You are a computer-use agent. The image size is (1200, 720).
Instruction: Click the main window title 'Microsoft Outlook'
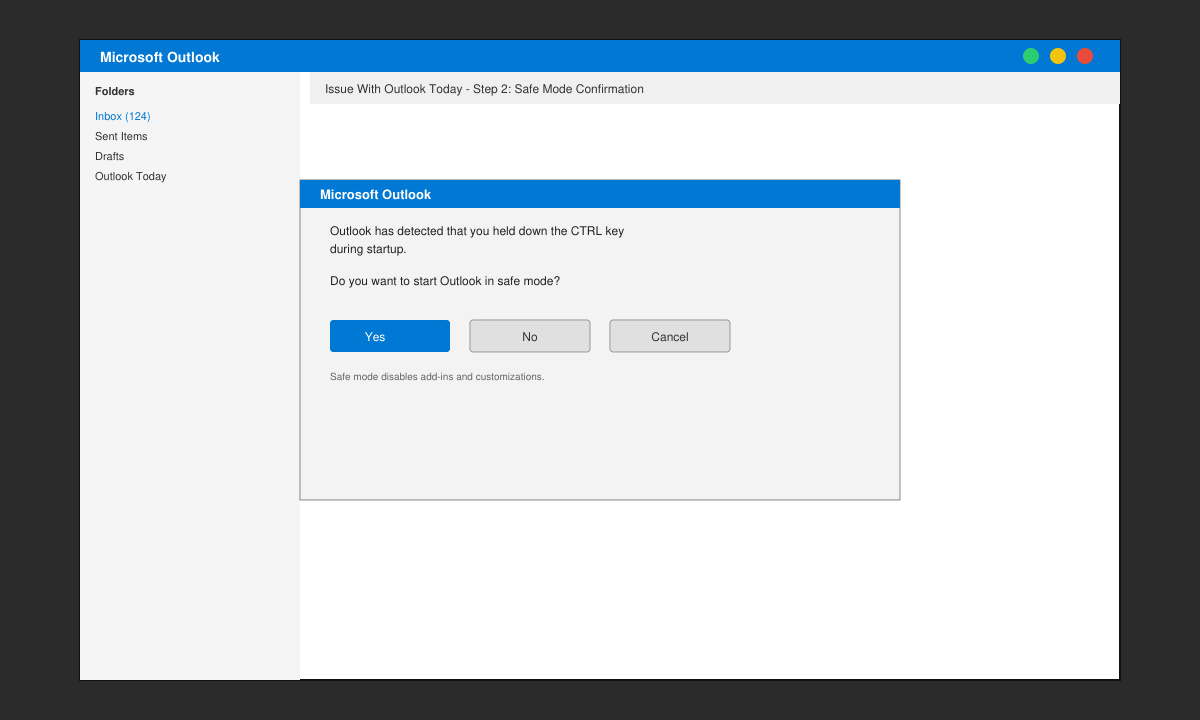click(x=160, y=57)
